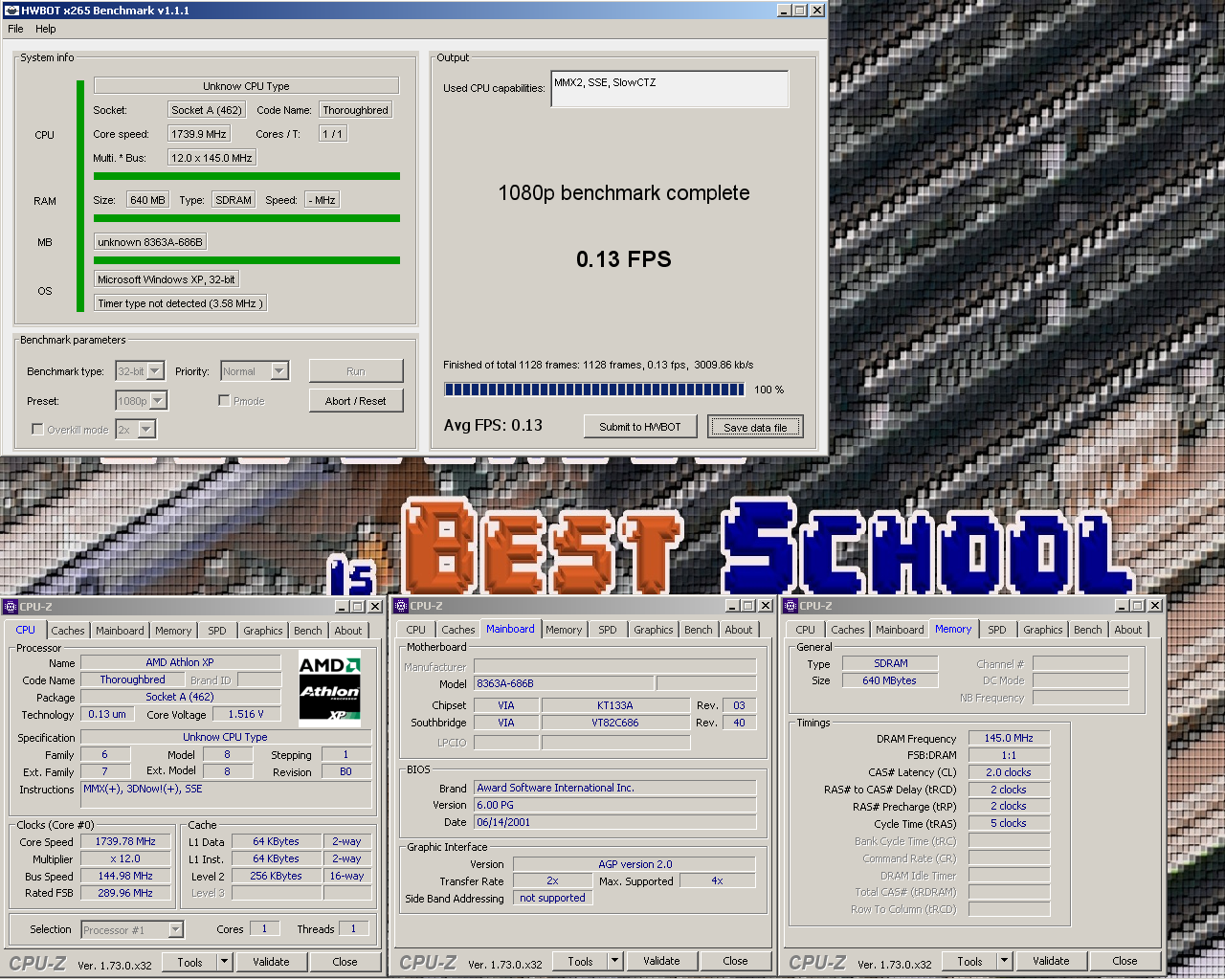Open About tab in Memory CPU-Z window

(x=1128, y=630)
